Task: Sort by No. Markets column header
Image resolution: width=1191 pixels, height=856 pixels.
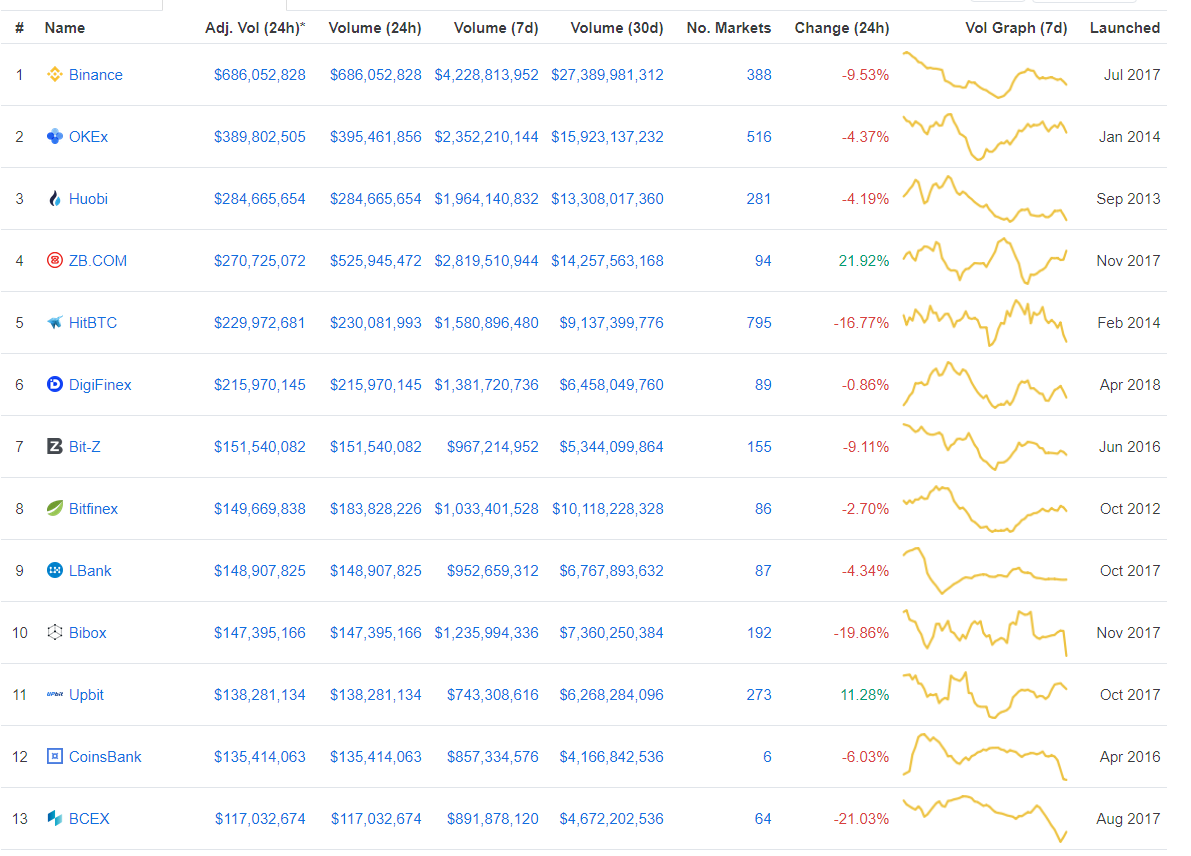Action: 728,28
